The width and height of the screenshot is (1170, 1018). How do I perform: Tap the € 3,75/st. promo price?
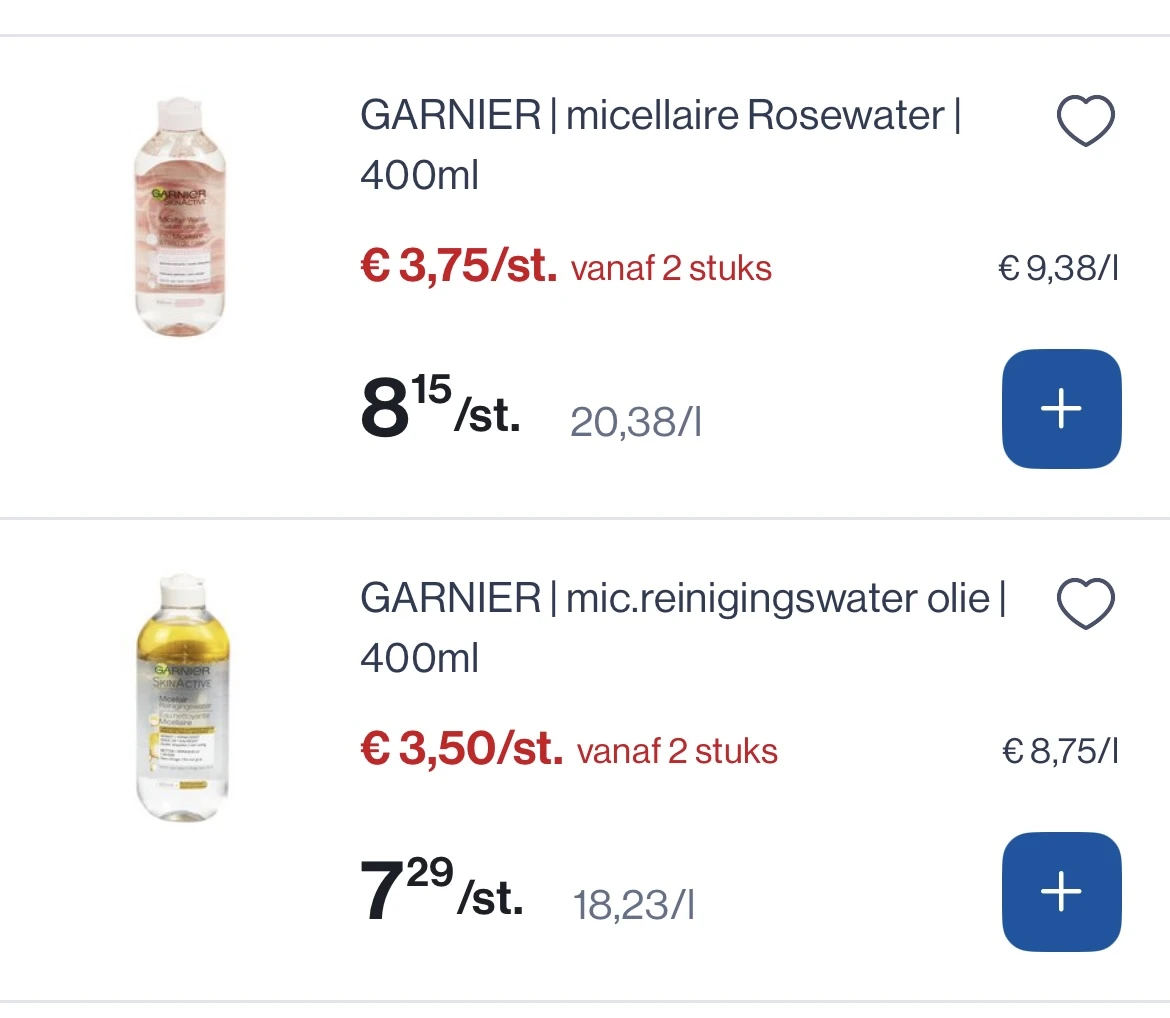tap(458, 267)
